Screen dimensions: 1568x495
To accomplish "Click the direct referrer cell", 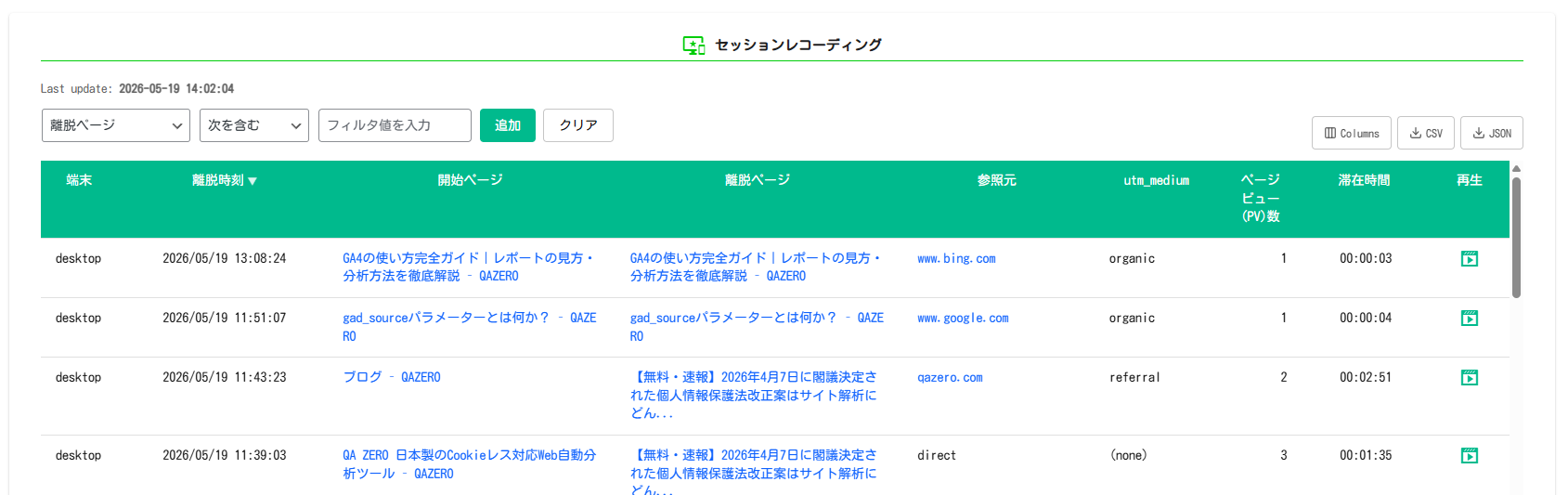I will [x=937, y=455].
